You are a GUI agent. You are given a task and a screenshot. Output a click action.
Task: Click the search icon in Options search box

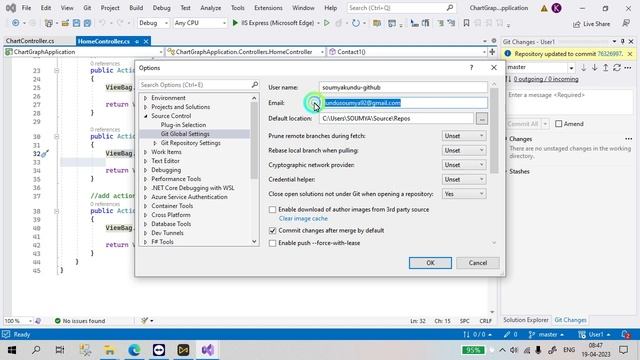[x=255, y=84]
